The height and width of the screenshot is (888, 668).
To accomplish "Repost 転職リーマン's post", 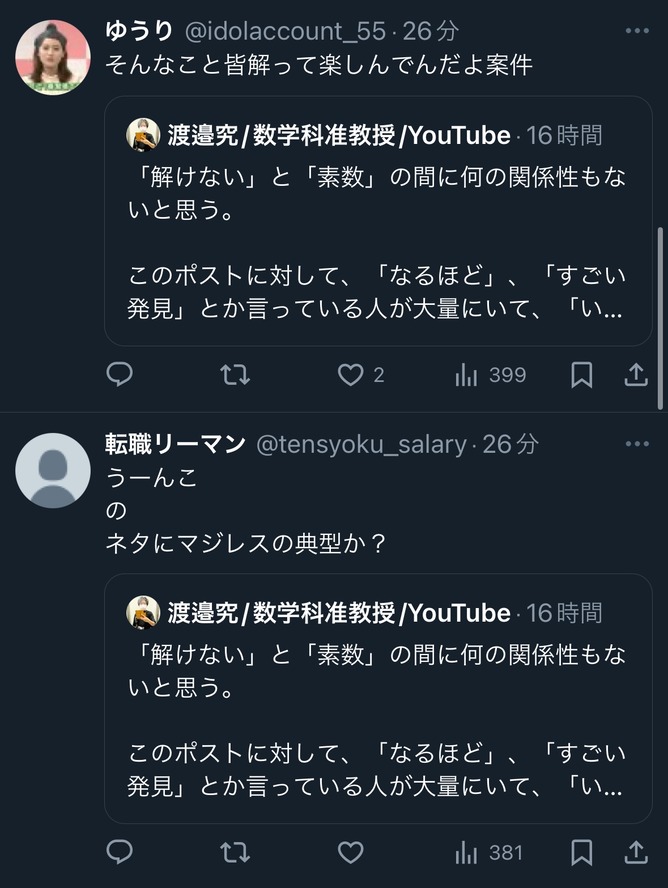I will tap(235, 853).
